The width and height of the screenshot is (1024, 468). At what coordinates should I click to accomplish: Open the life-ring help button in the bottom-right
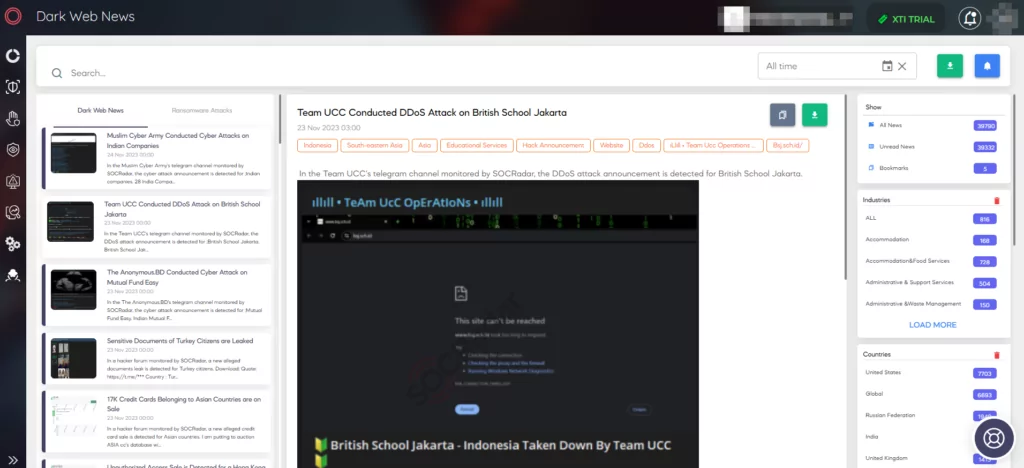pyautogui.click(x=994, y=438)
